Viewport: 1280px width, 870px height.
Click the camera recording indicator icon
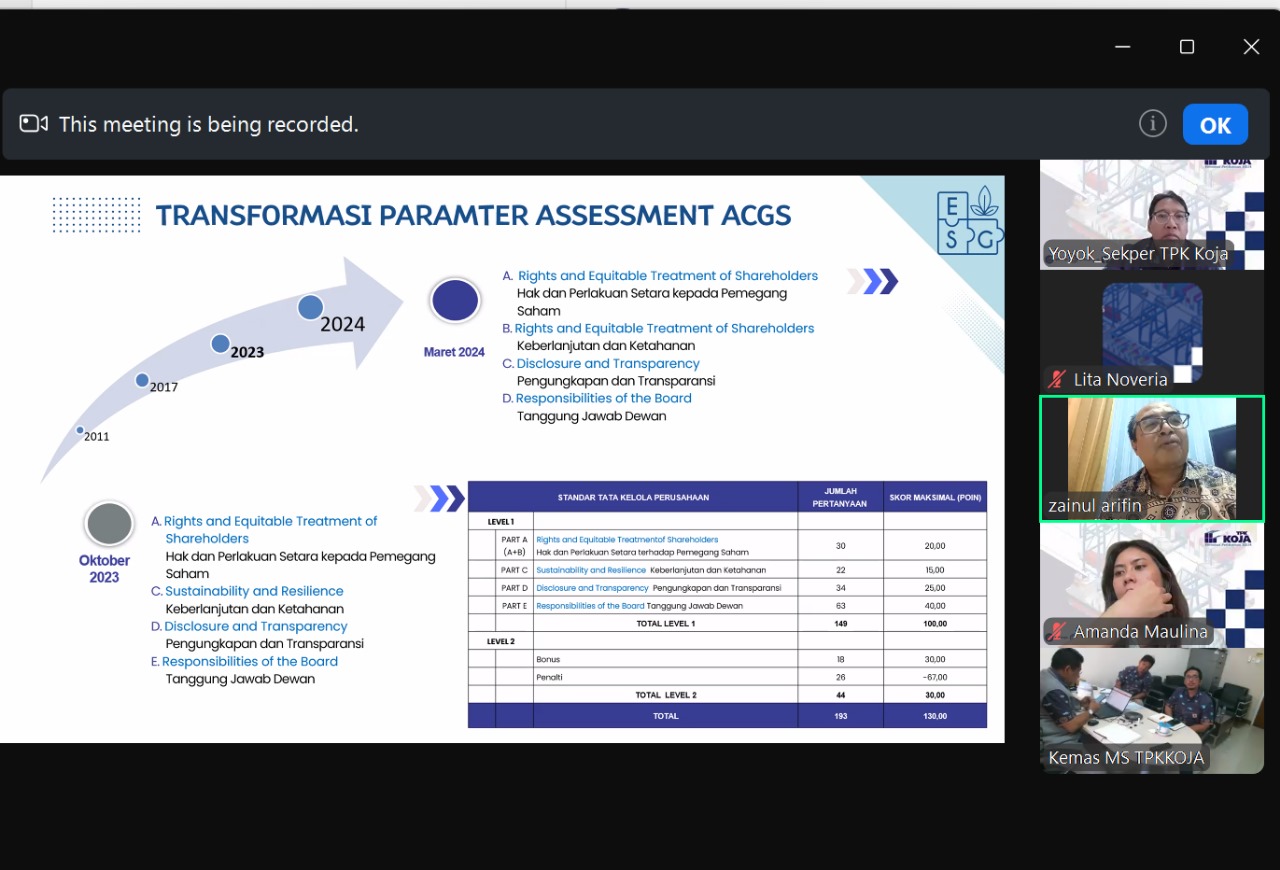(x=34, y=124)
